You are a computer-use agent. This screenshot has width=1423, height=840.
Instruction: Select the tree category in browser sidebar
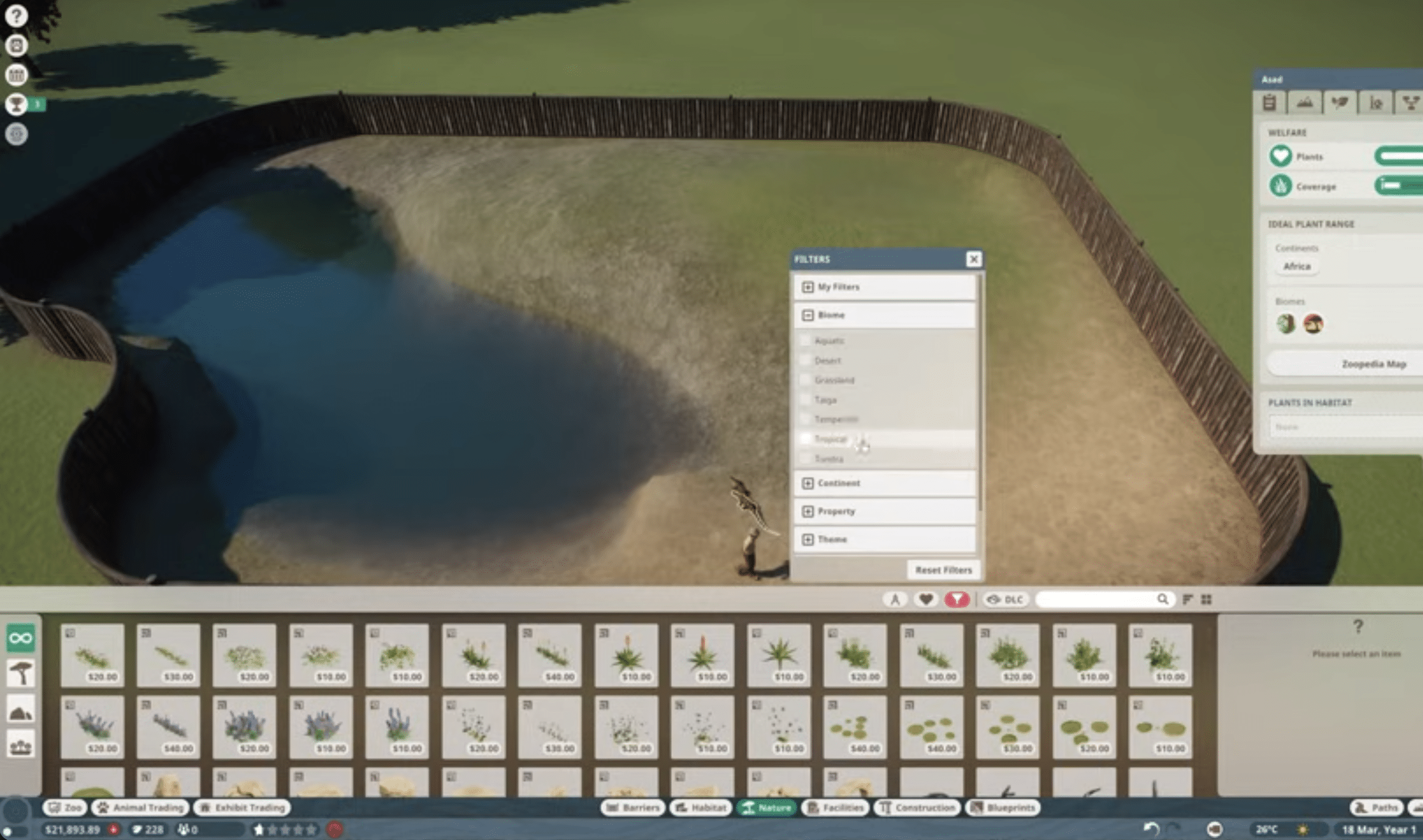coord(21,674)
